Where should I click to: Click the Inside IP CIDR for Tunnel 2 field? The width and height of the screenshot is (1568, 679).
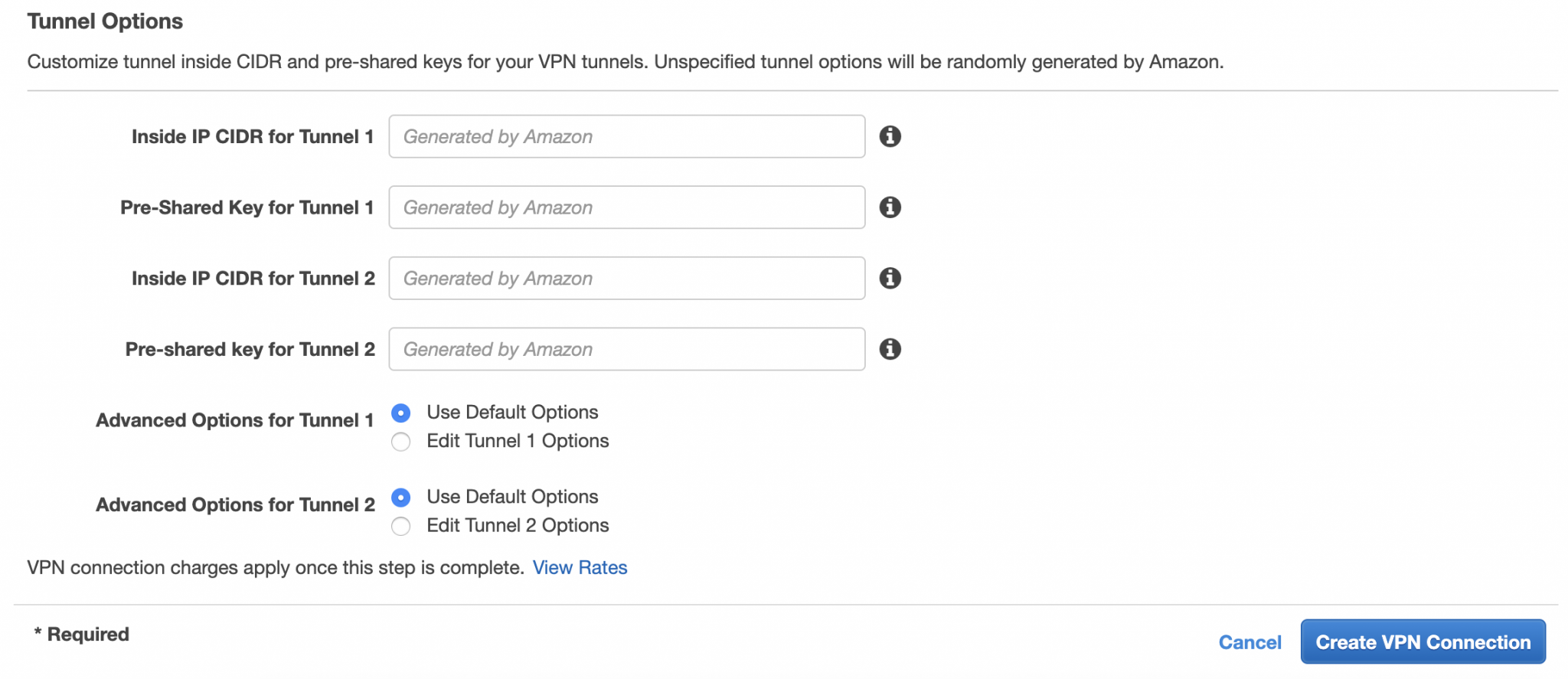pos(626,278)
